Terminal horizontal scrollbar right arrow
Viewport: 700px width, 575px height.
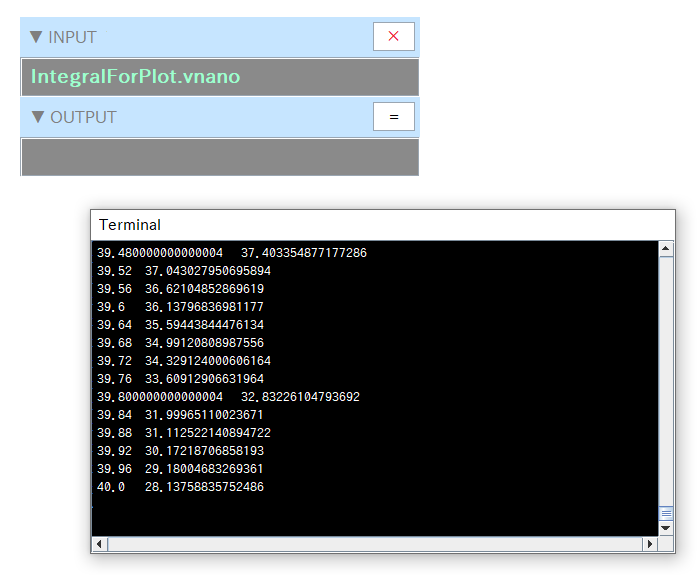(650, 544)
